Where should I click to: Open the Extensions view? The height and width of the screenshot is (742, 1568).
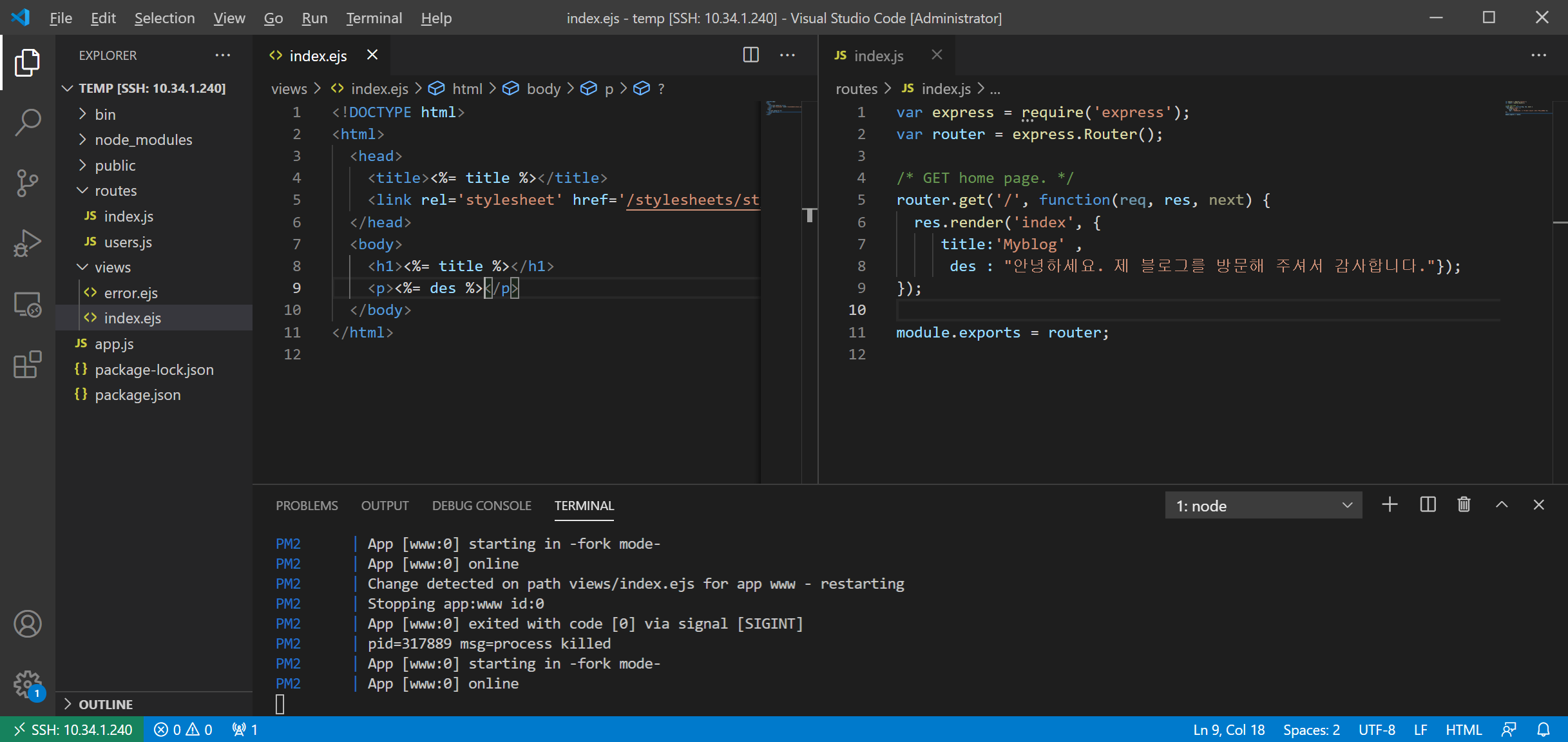(28, 365)
